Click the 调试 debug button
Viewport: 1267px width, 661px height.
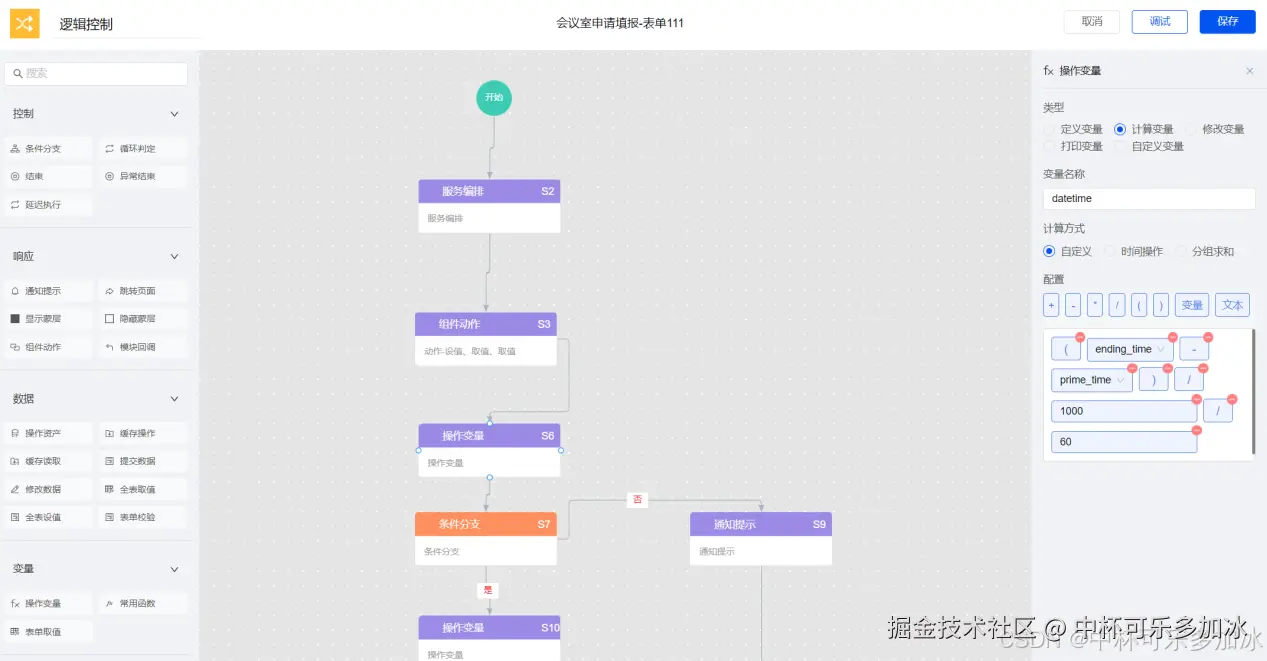click(1160, 21)
